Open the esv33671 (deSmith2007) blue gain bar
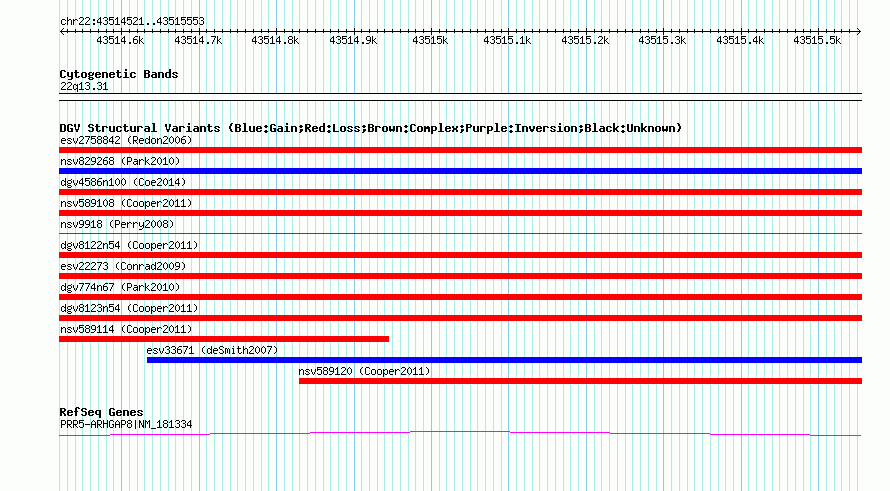Viewport: 890px width, 491px height. click(504, 360)
